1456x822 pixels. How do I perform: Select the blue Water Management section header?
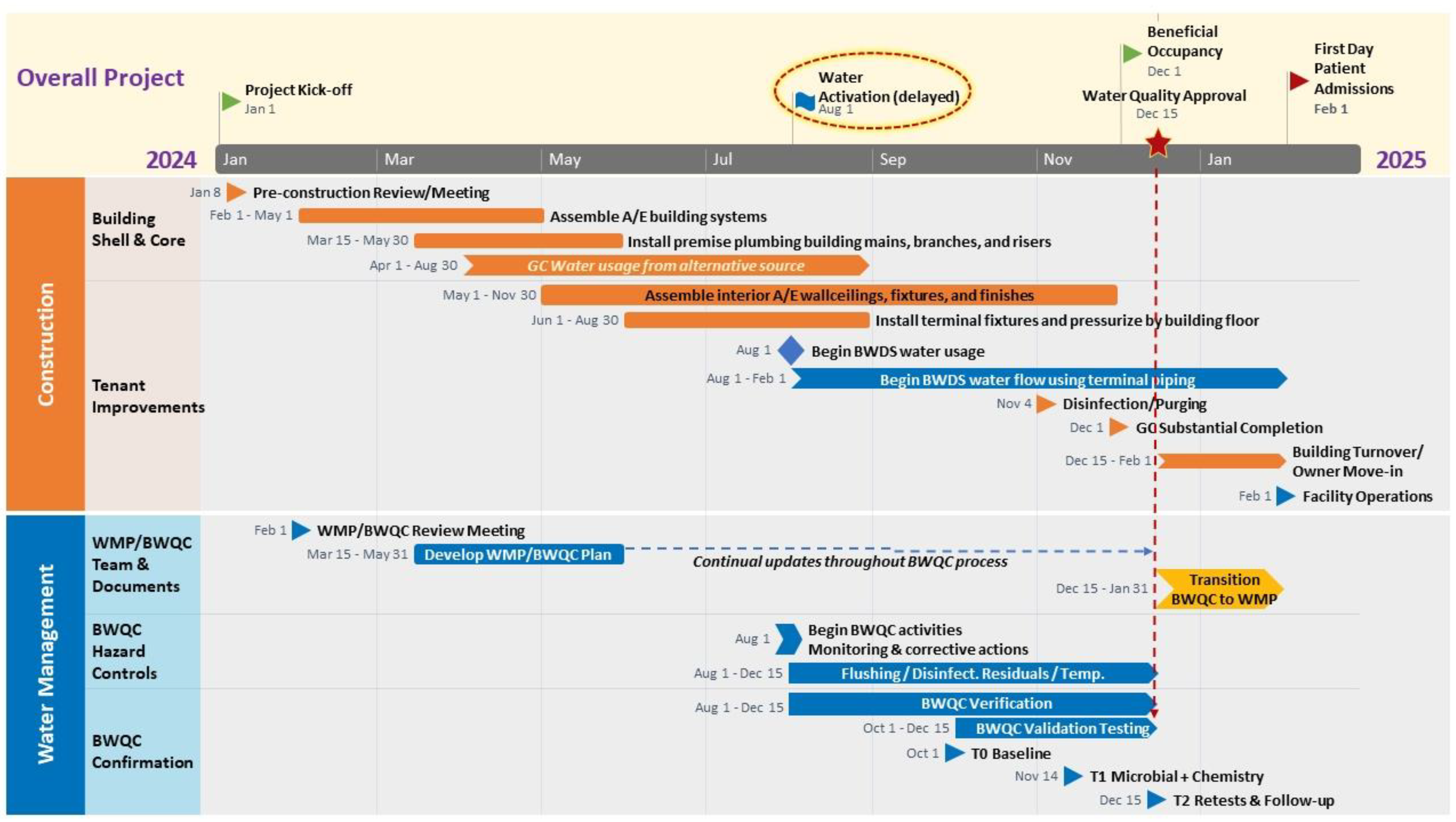[x=45, y=664]
